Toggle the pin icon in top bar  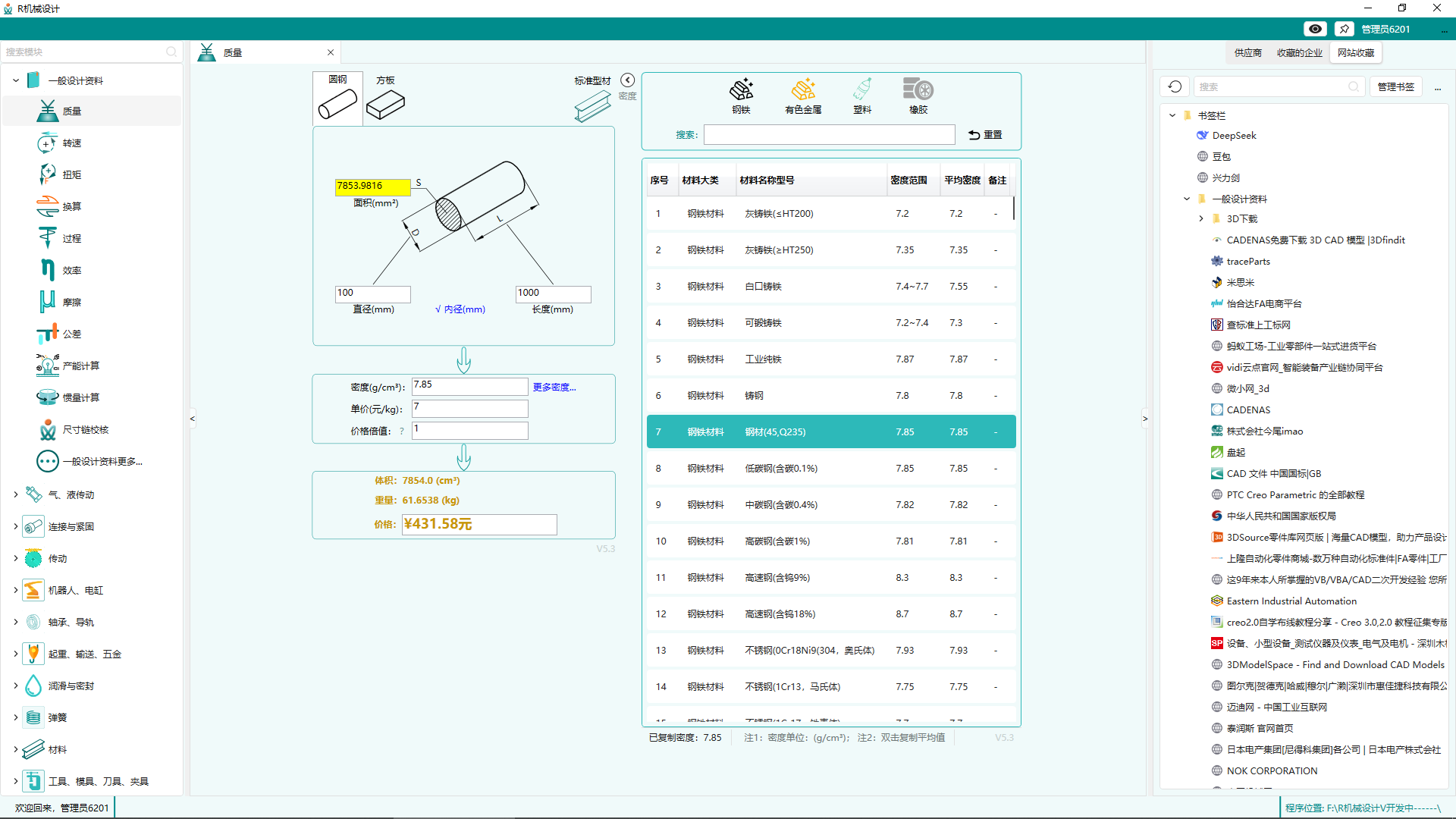(x=1344, y=29)
